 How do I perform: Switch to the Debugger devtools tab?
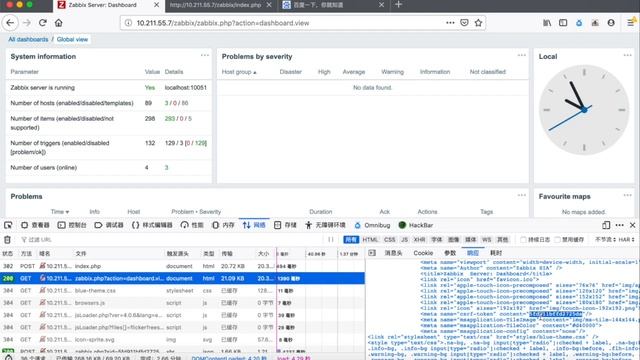coord(109,225)
